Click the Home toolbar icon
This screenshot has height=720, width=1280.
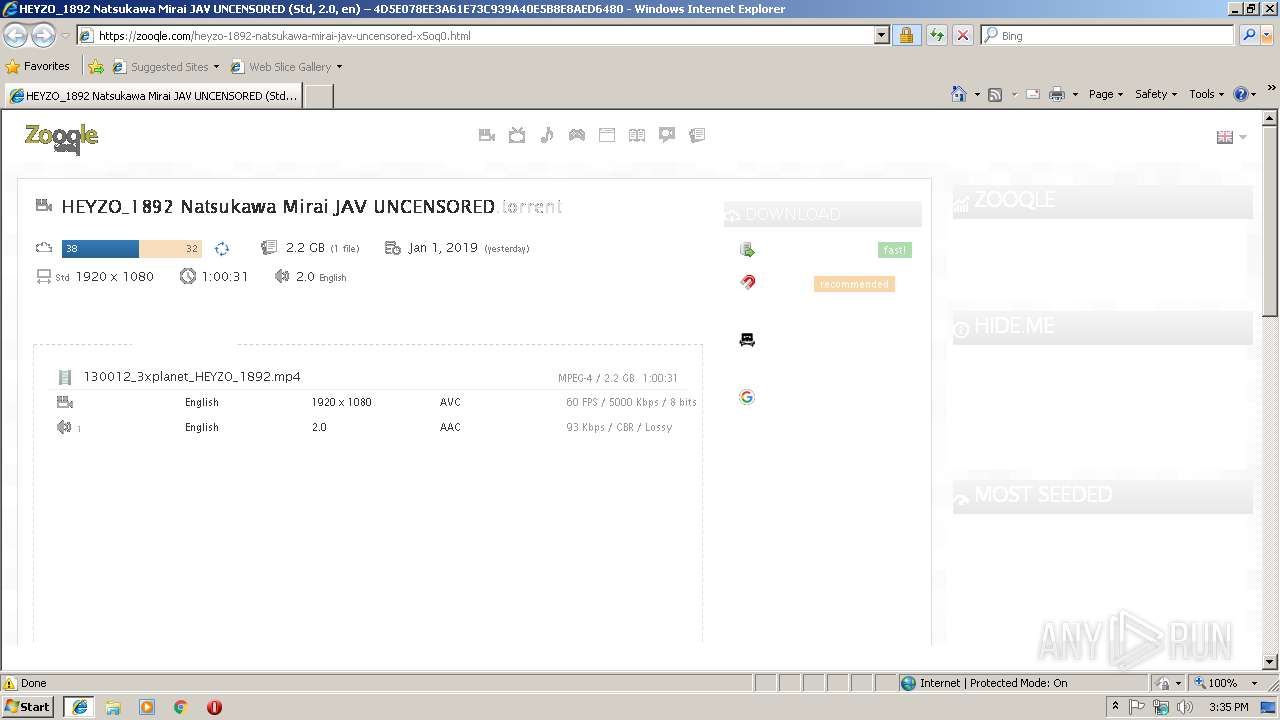coord(959,94)
